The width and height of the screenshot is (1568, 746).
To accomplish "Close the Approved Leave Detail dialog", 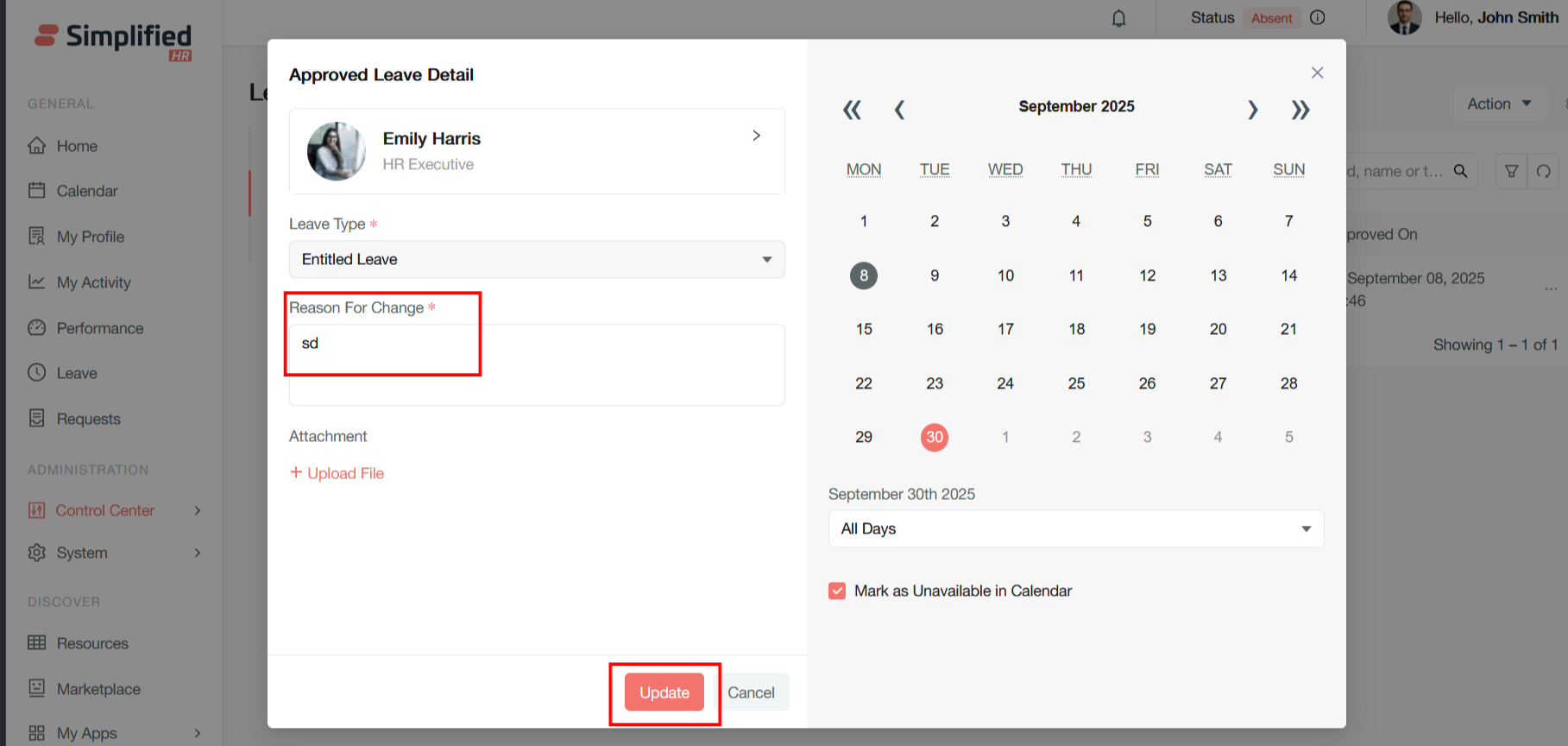I will pos(1317,73).
